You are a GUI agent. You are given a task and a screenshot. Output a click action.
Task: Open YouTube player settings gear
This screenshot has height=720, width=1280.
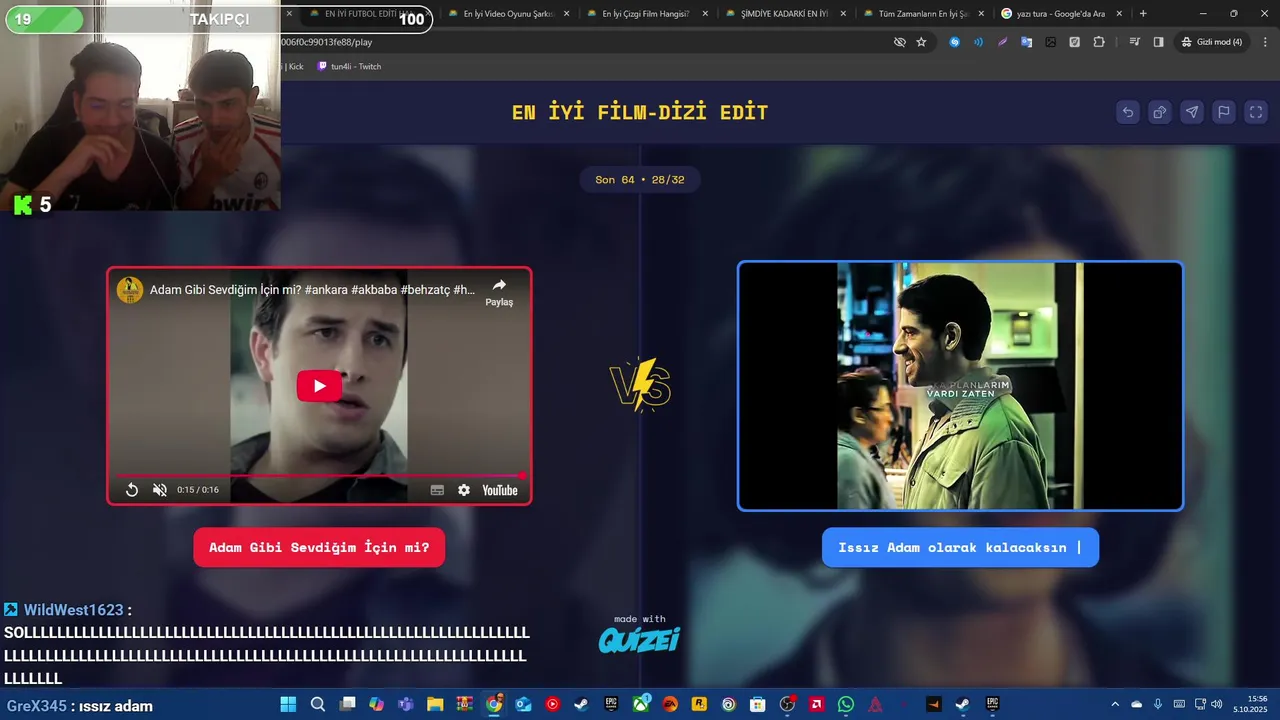pyautogui.click(x=464, y=490)
